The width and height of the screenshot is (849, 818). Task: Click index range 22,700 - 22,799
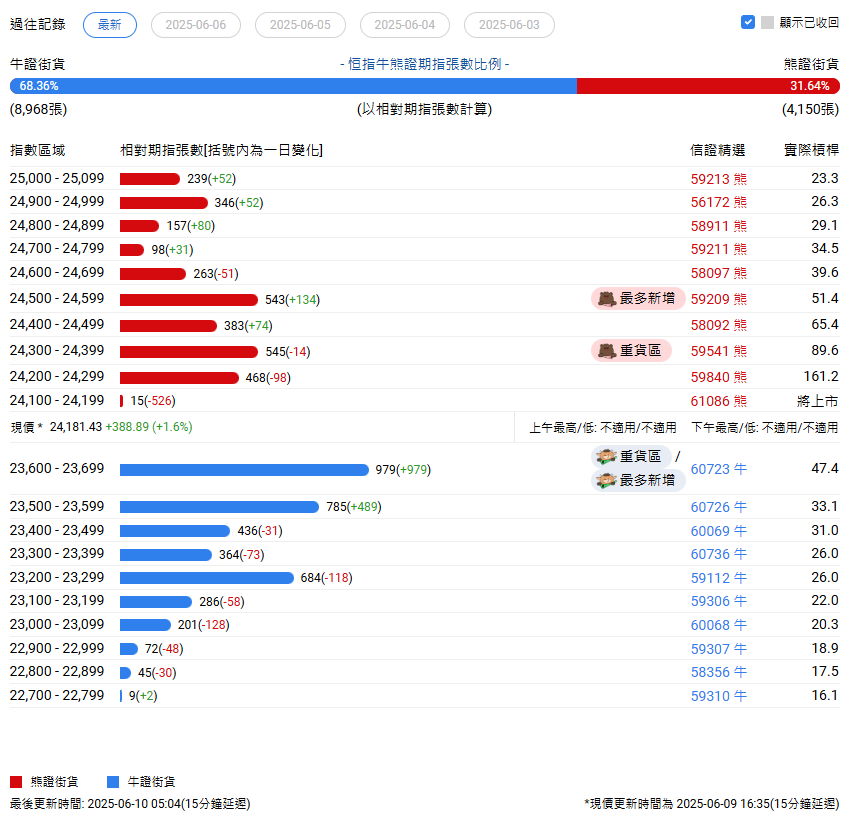57,696
